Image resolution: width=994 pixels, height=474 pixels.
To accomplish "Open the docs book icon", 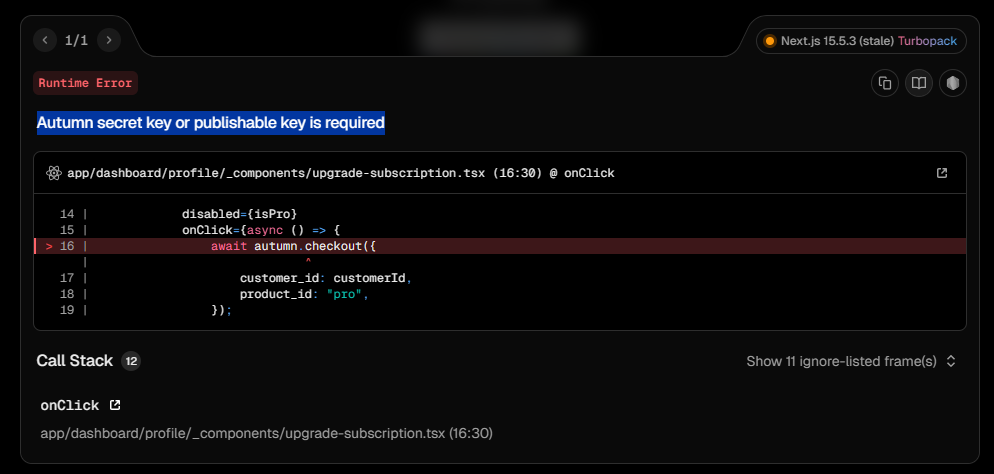I will point(919,83).
